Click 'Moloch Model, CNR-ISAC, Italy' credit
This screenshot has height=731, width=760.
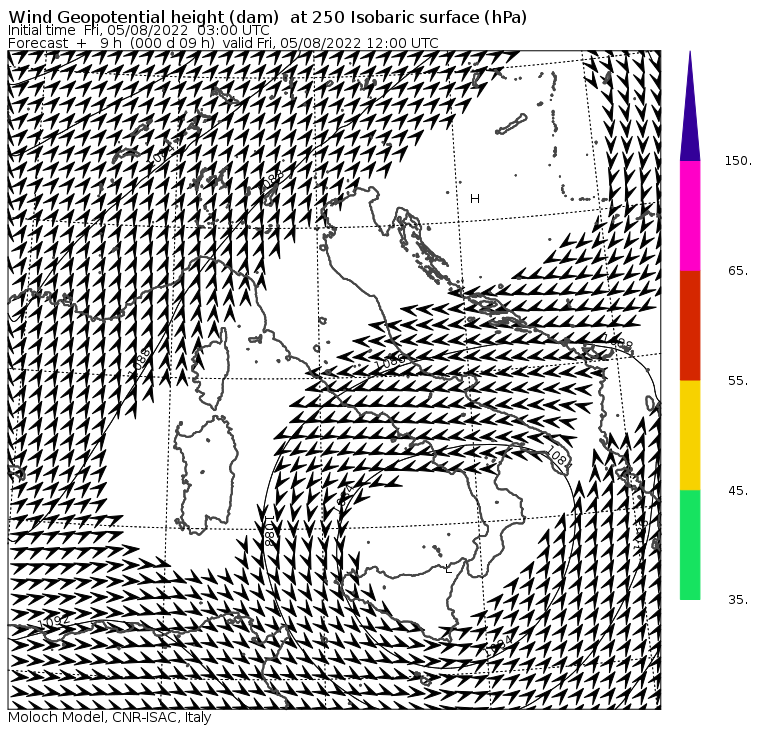pyautogui.click(x=110, y=717)
